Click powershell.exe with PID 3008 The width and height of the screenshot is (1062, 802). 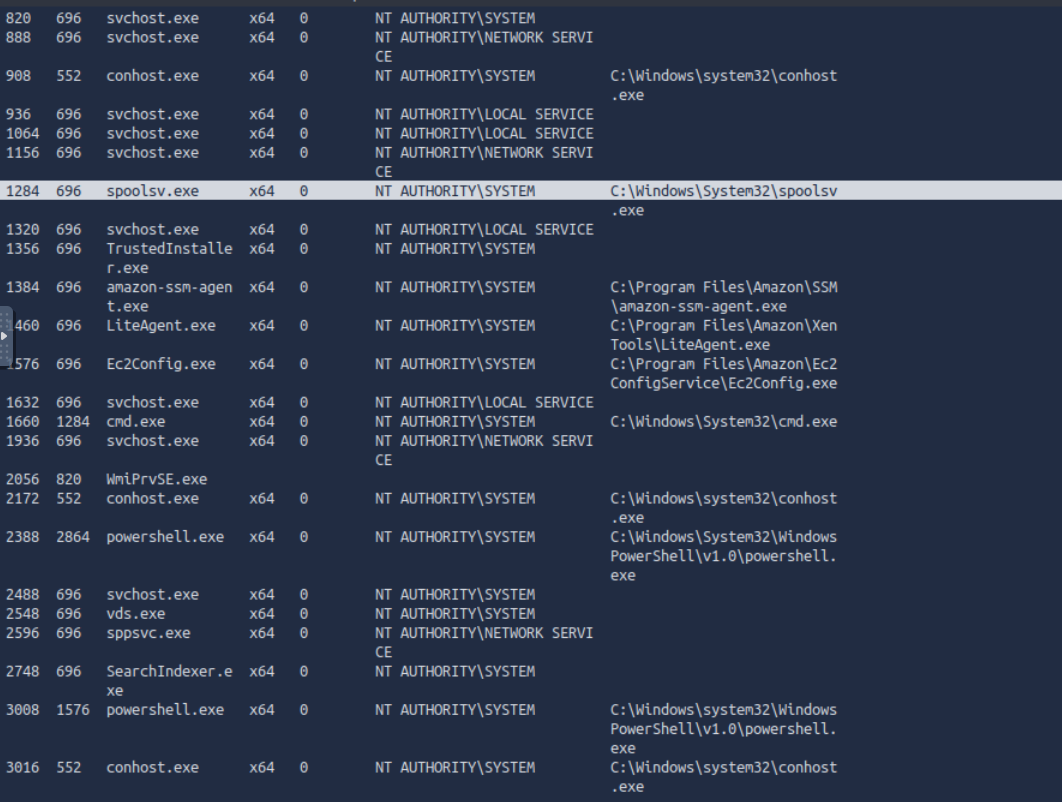[x=164, y=710]
